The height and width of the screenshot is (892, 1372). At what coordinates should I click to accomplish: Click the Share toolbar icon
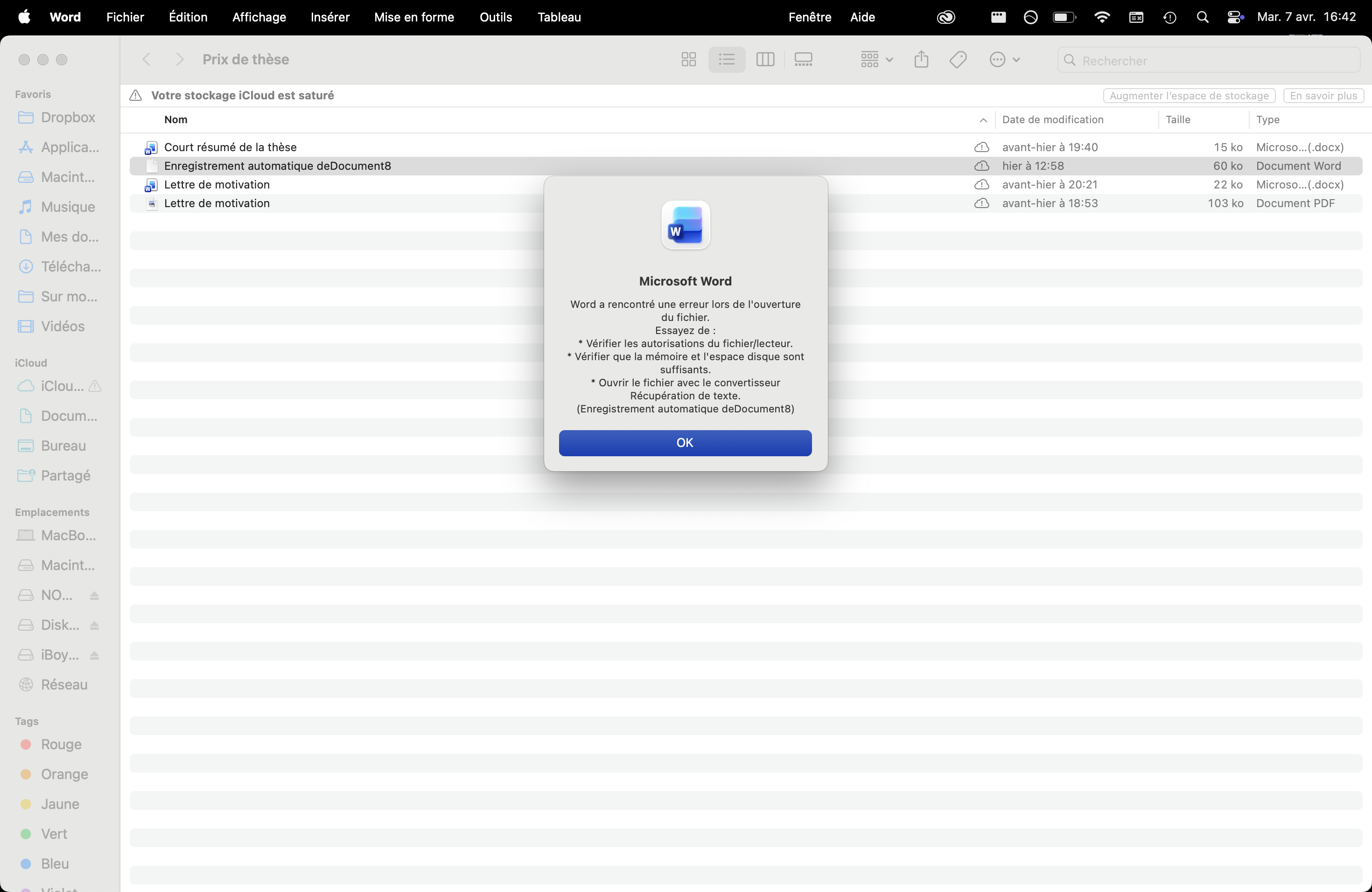[x=921, y=59]
